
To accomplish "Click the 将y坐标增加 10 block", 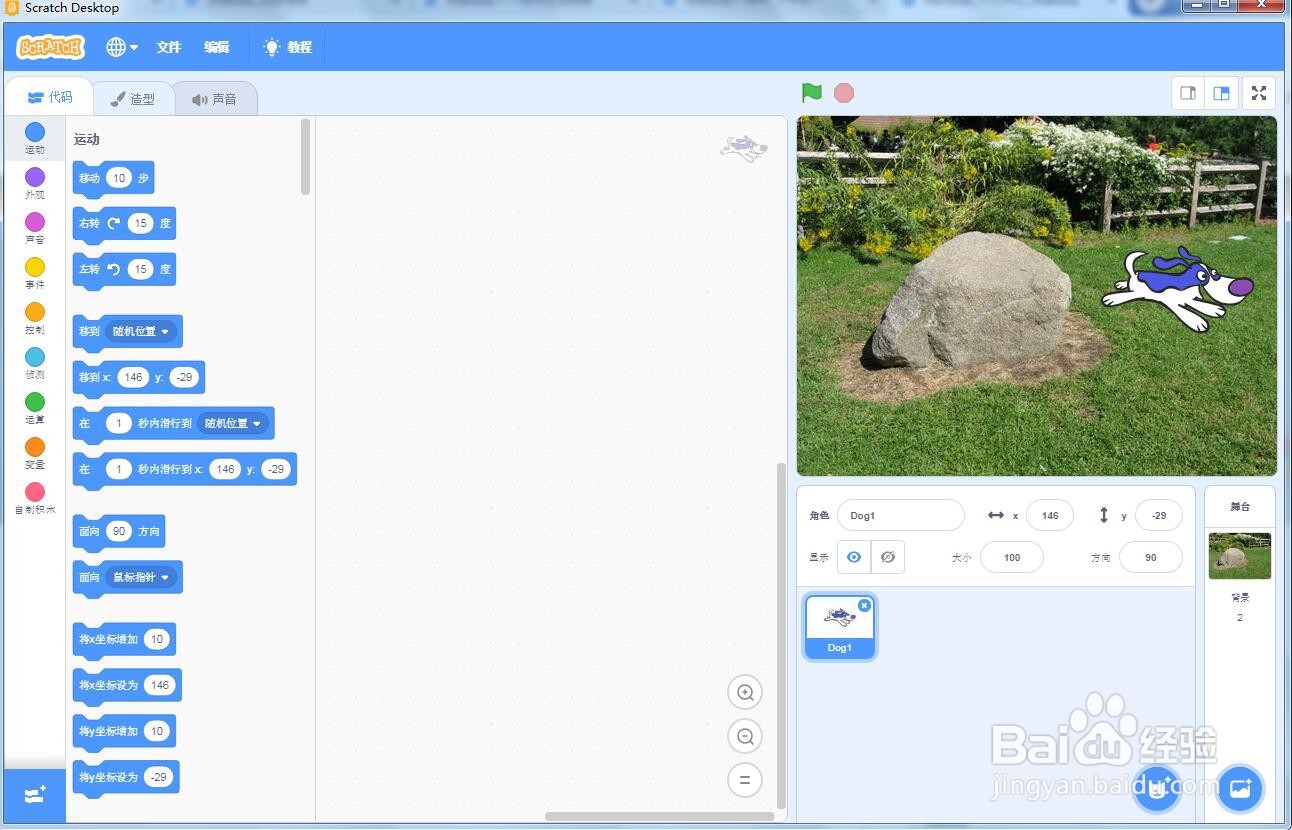I will pyautogui.click(x=125, y=731).
